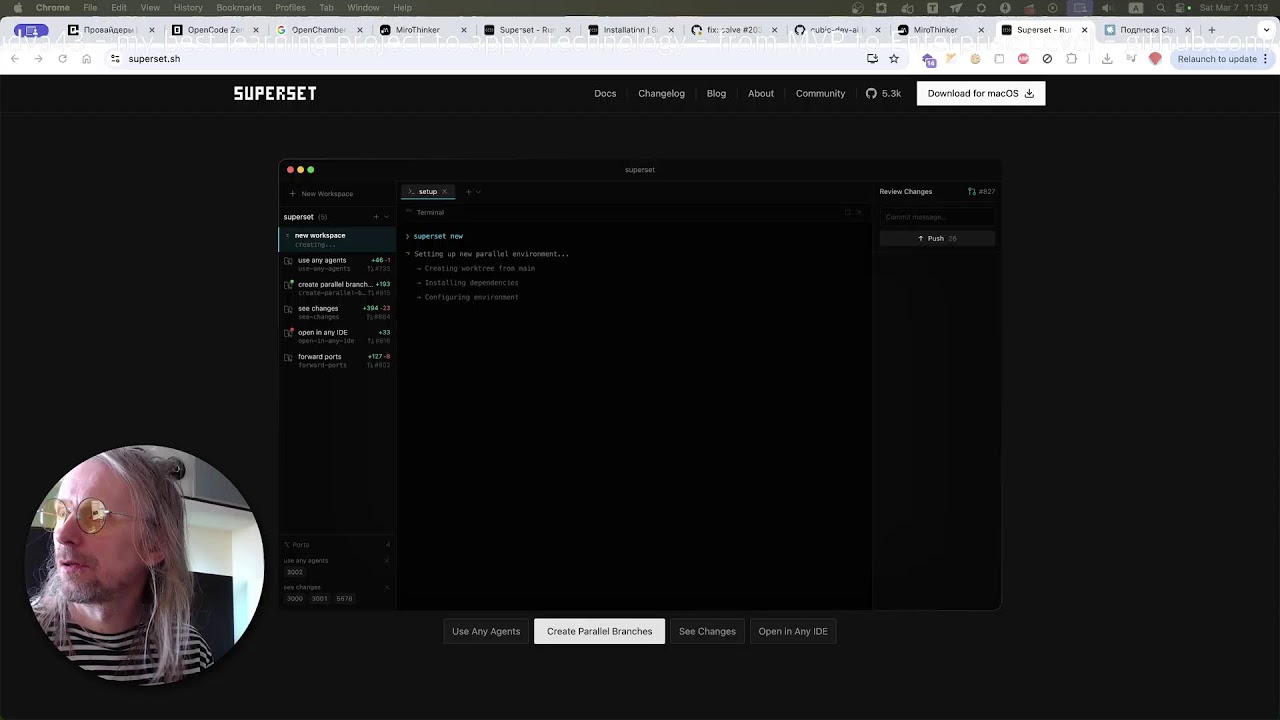Screen dimensions: 1280x720
Task: Select the Open in Any IDE feature button
Action: pyautogui.click(x=793, y=631)
